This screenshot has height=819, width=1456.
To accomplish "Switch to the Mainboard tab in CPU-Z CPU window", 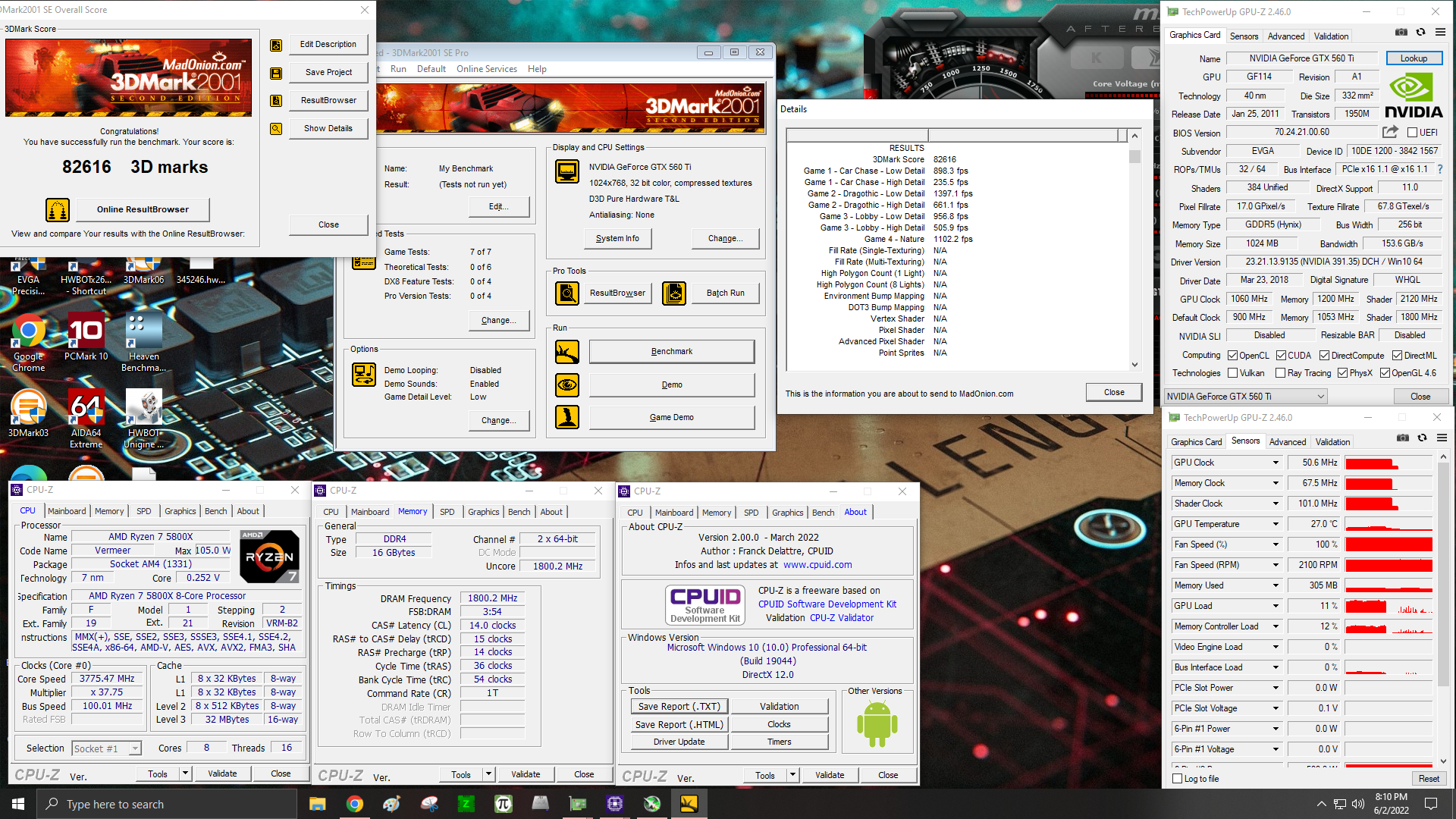I will (x=67, y=511).
